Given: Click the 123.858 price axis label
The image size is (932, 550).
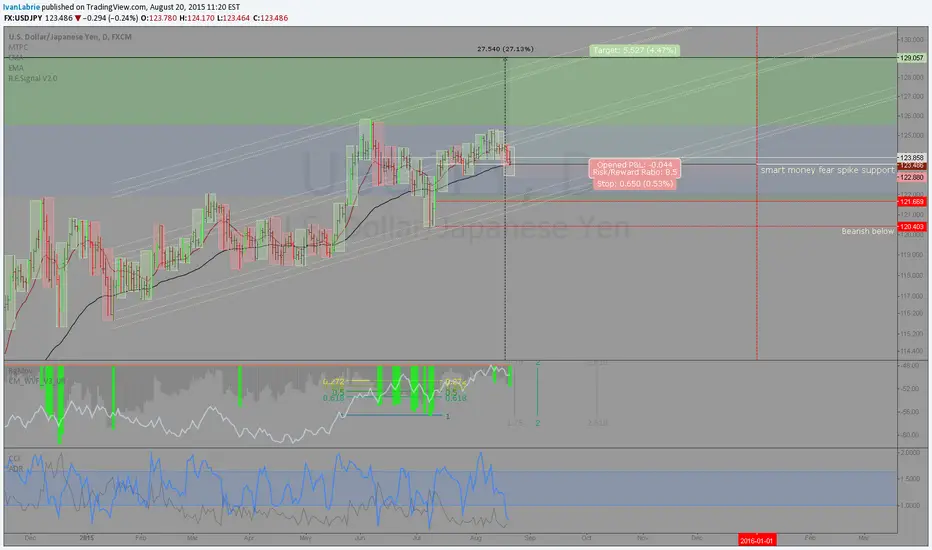Looking at the screenshot, I should (912, 158).
